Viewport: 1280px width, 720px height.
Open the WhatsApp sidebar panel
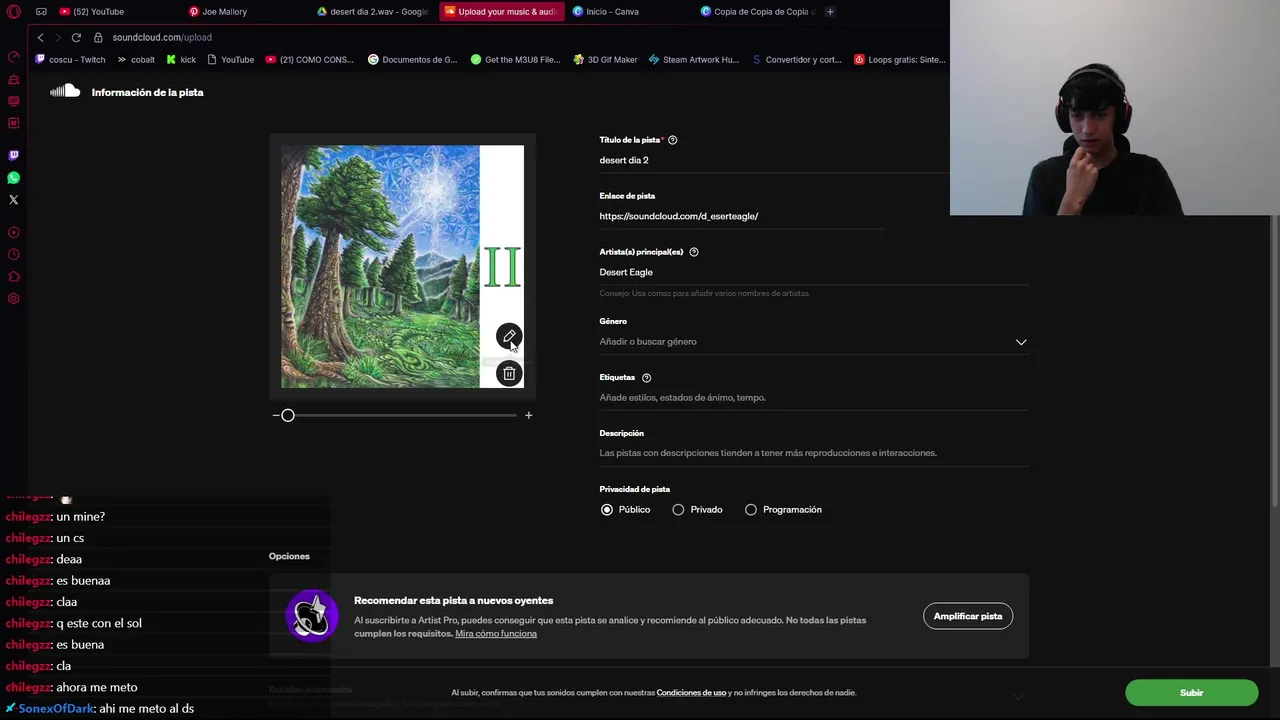(13, 177)
